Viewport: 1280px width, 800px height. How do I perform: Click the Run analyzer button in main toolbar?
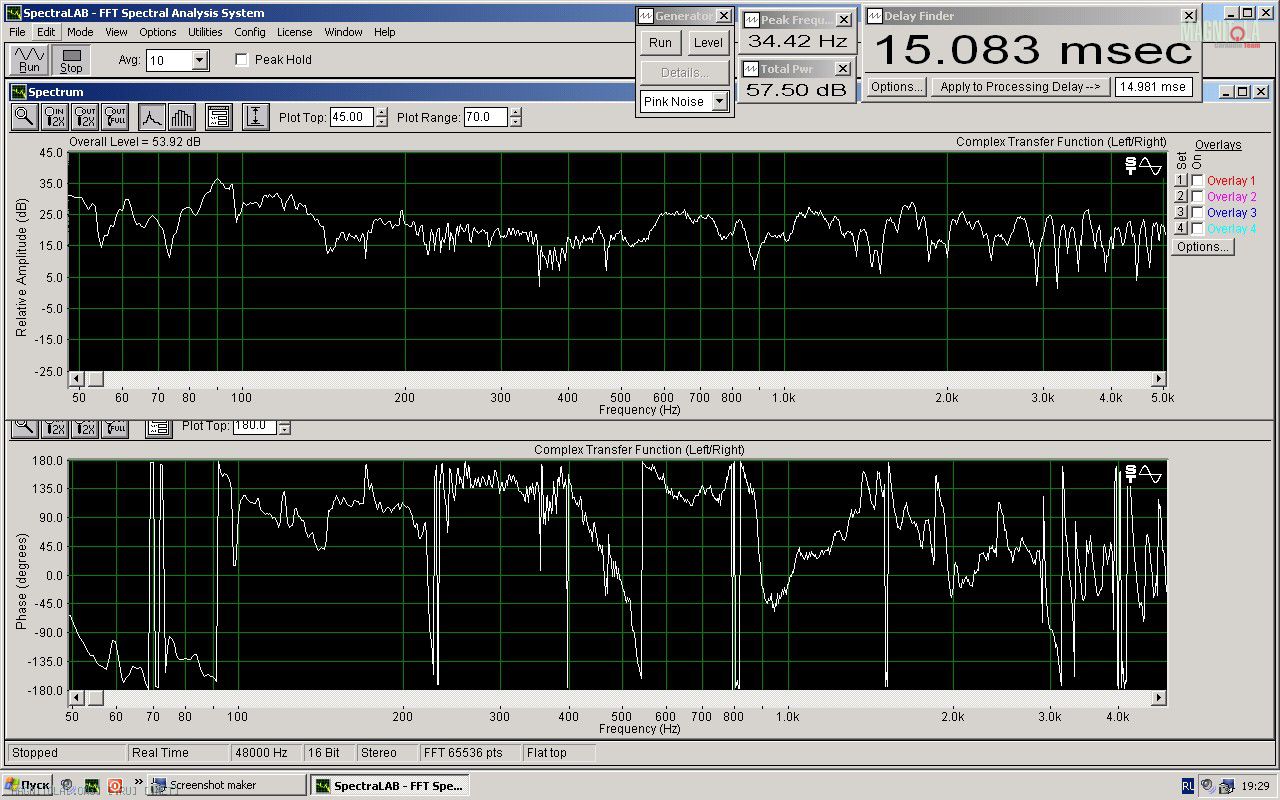(30, 60)
